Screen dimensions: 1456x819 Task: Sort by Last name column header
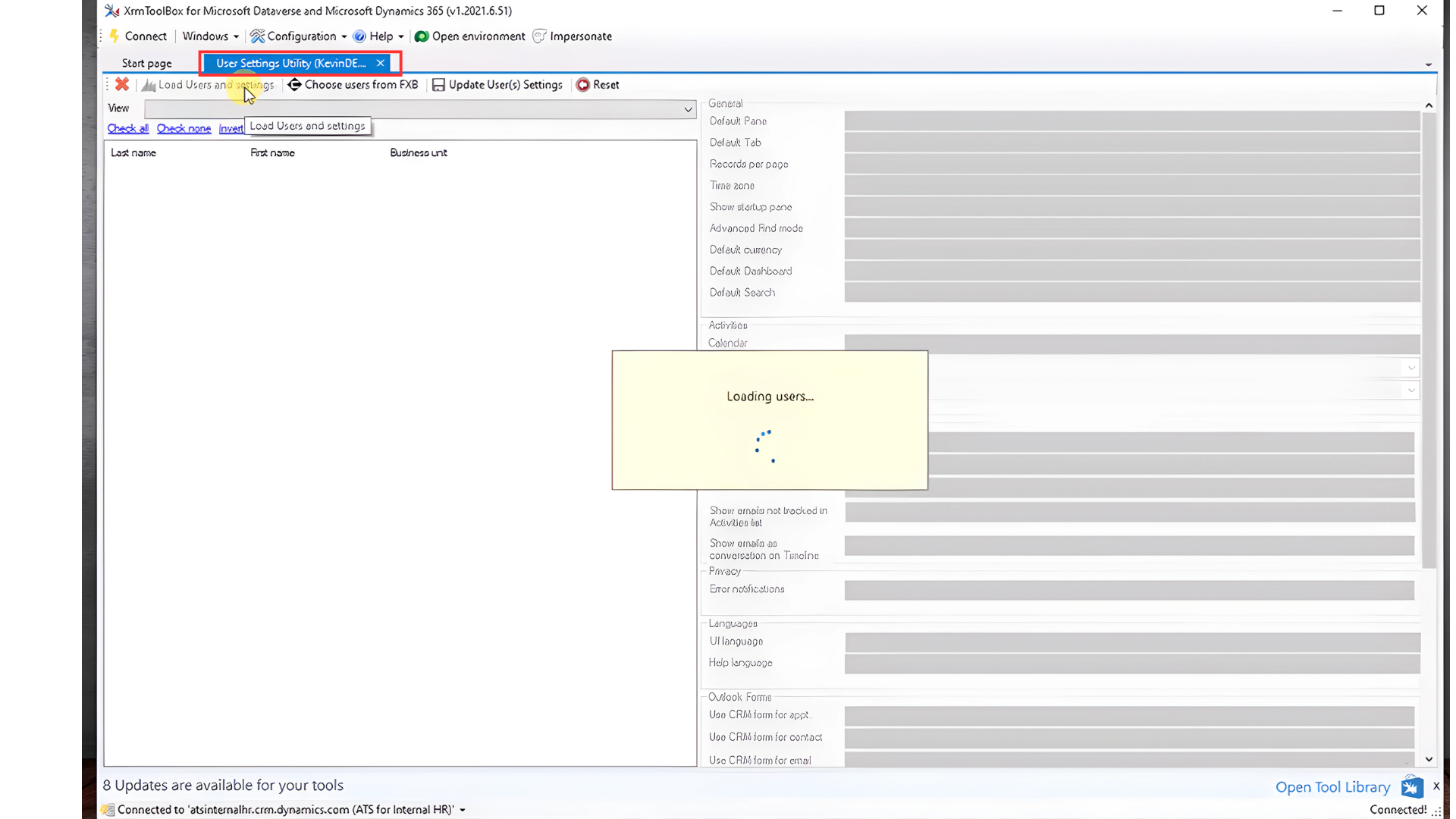point(133,152)
